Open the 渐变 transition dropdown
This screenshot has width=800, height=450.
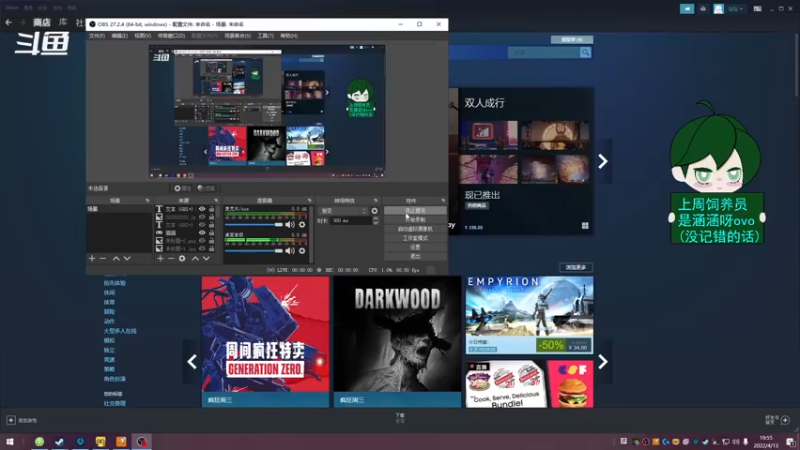pyautogui.click(x=343, y=211)
